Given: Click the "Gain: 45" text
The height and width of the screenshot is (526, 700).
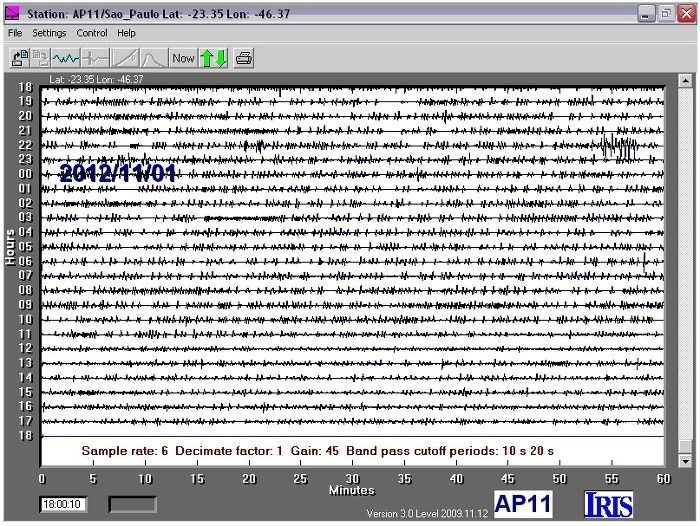Looking at the screenshot, I should [315, 451].
